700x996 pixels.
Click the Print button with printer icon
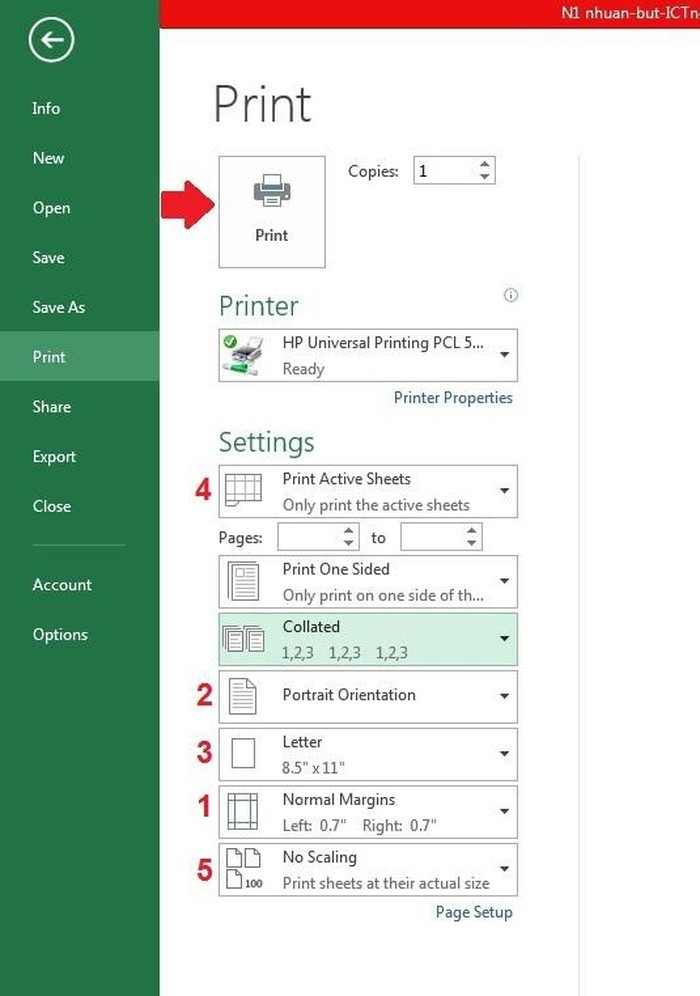coord(272,211)
